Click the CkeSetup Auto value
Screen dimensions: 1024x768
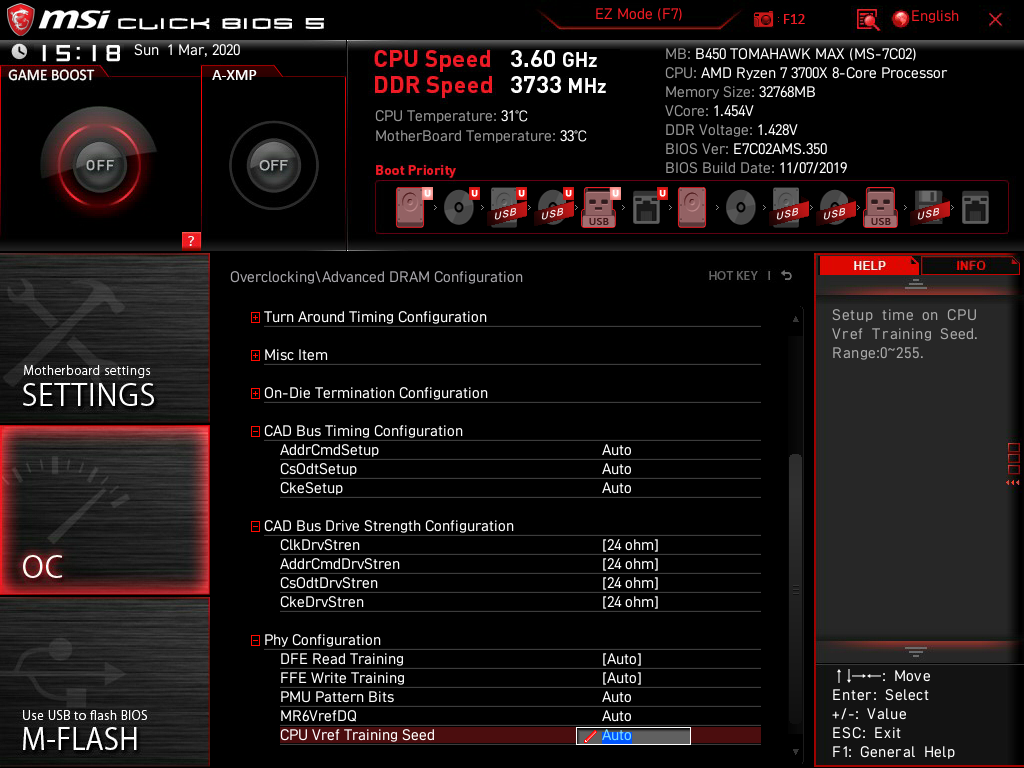click(x=616, y=488)
